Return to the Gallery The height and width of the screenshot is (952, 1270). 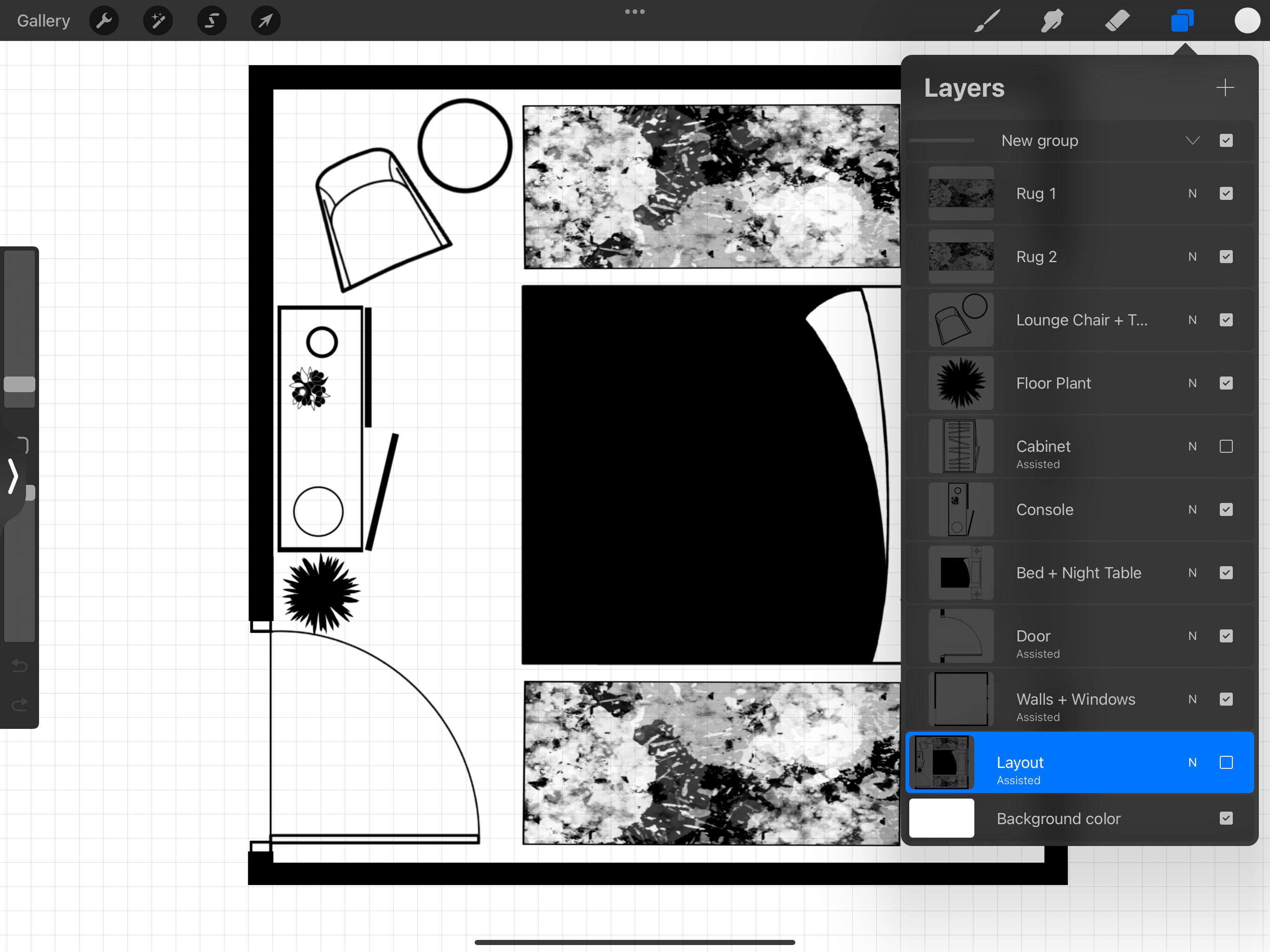point(43,20)
